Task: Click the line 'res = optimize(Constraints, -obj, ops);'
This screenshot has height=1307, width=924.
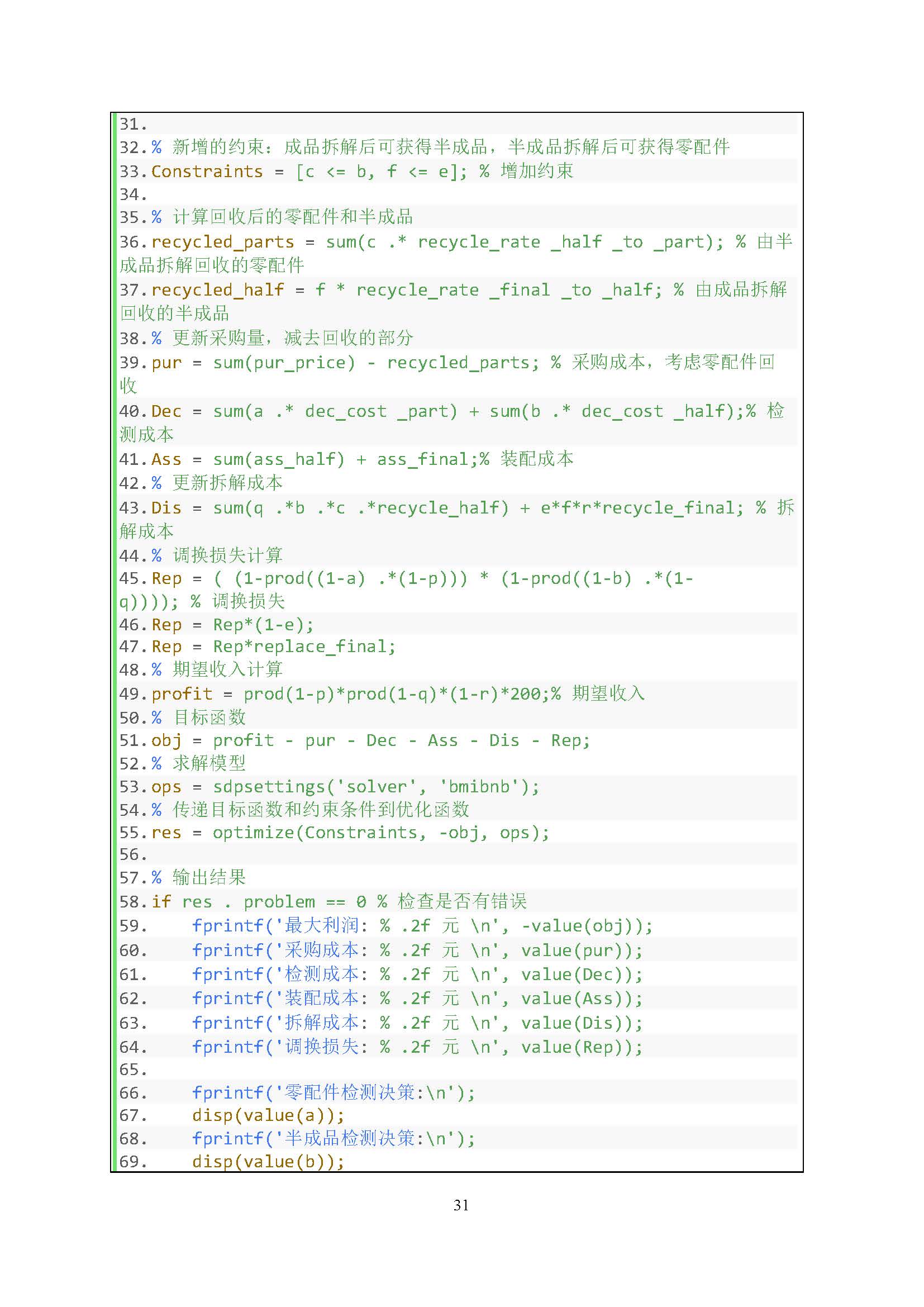Action: 350,832
